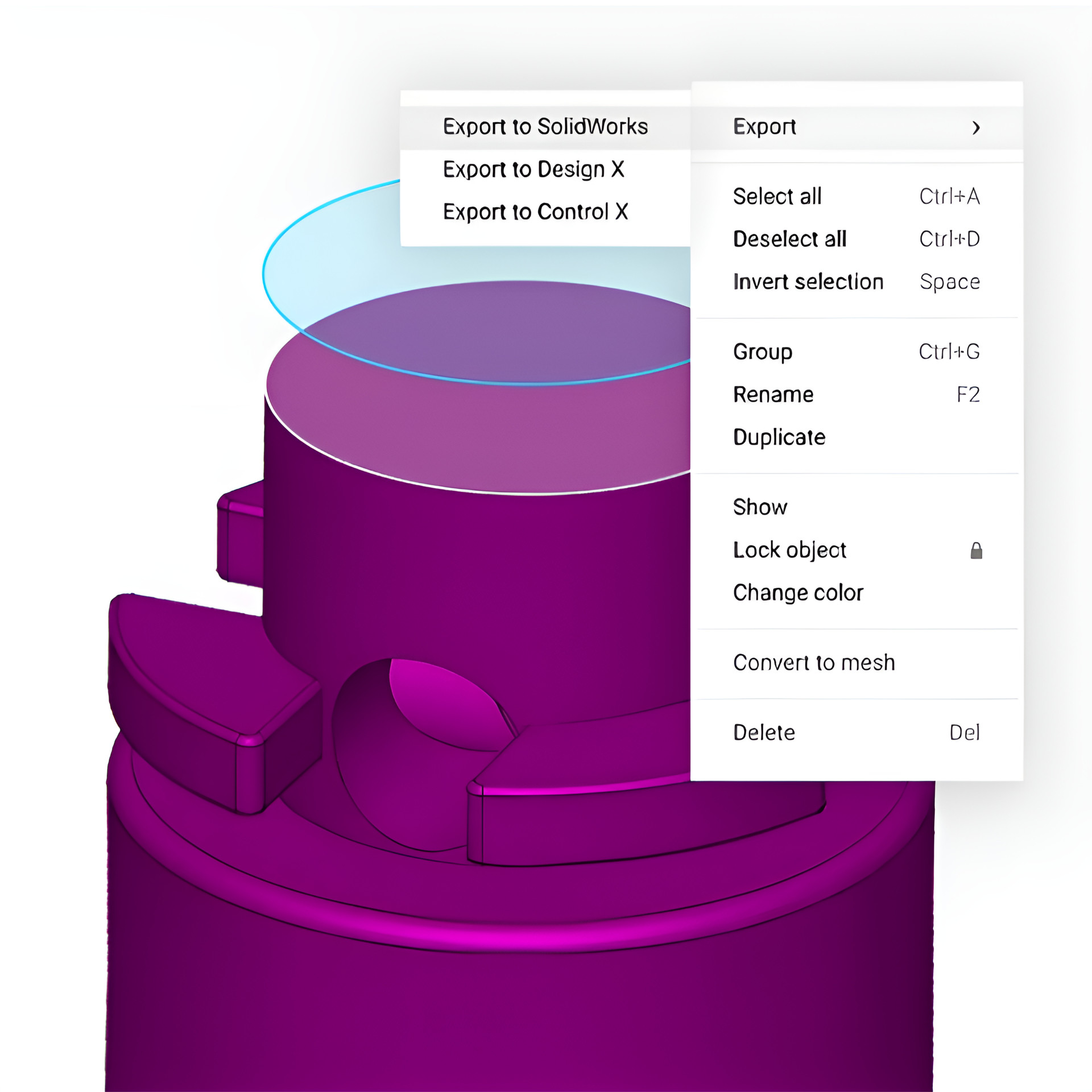Click Deselect all menu option
The width and height of the screenshot is (1092, 1092).
pos(789,239)
